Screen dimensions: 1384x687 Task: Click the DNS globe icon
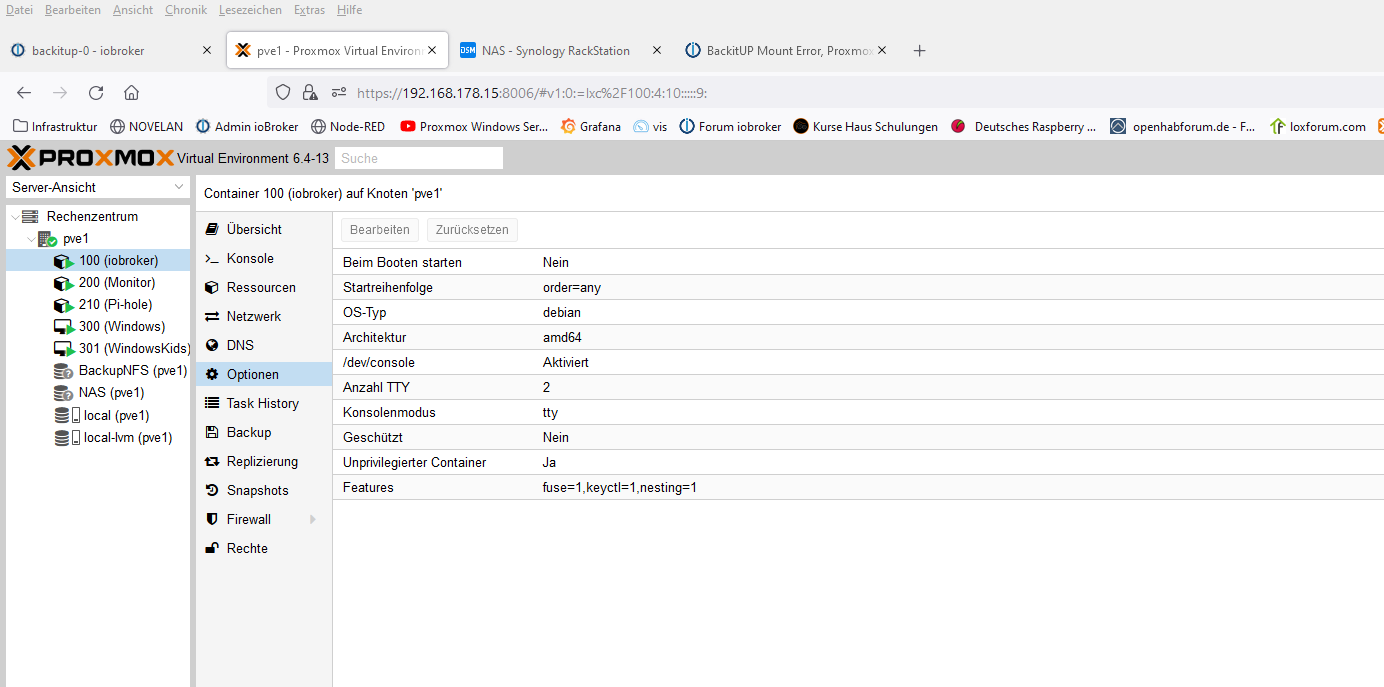211,345
